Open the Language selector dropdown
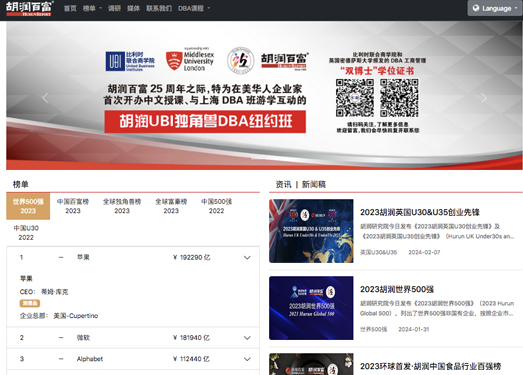The height and width of the screenshot is (375, 523). (495, 8)
